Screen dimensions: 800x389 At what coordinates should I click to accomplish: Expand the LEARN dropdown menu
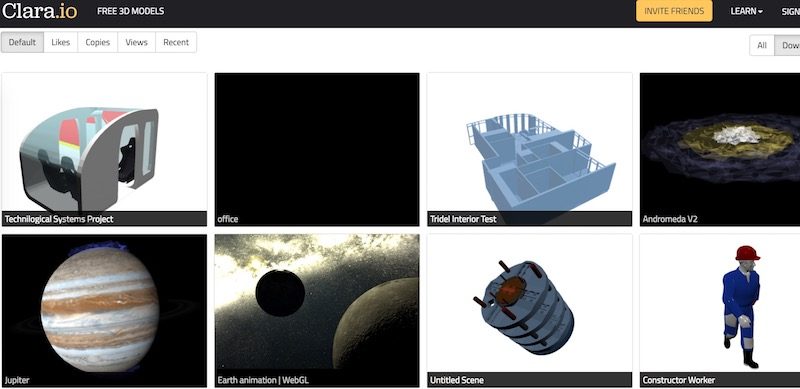(746, 11)
